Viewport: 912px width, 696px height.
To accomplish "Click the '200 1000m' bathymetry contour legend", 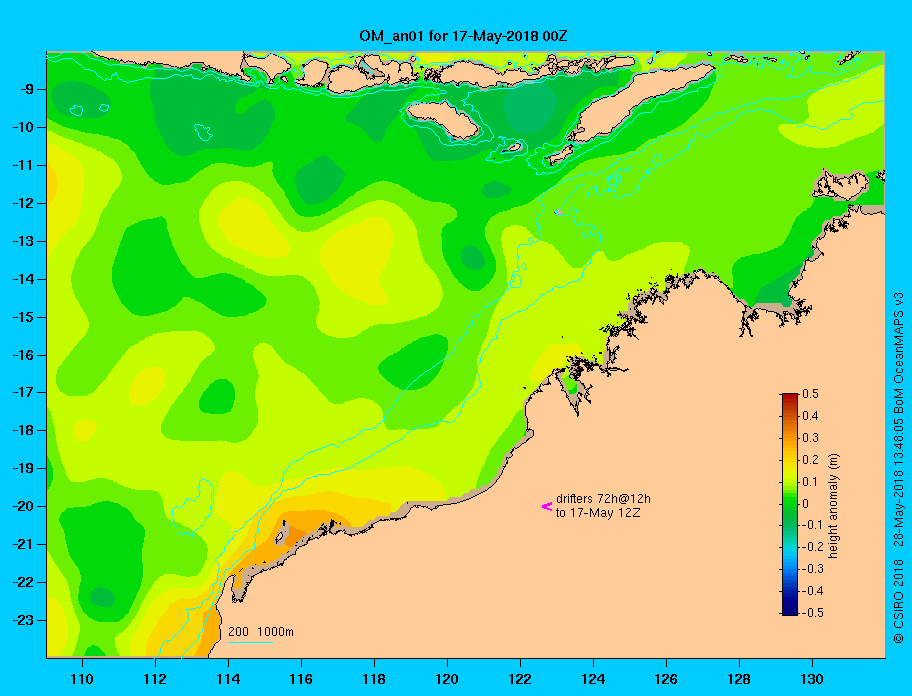I will click(x=261, y=632).
